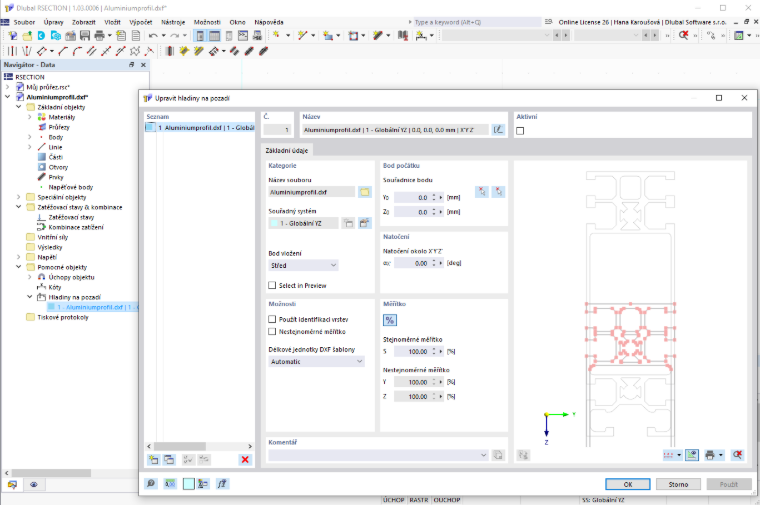This screenshot has width=760, height=505.
Task: Click the print icon in preview toolbar
Action: coord(710,455)
